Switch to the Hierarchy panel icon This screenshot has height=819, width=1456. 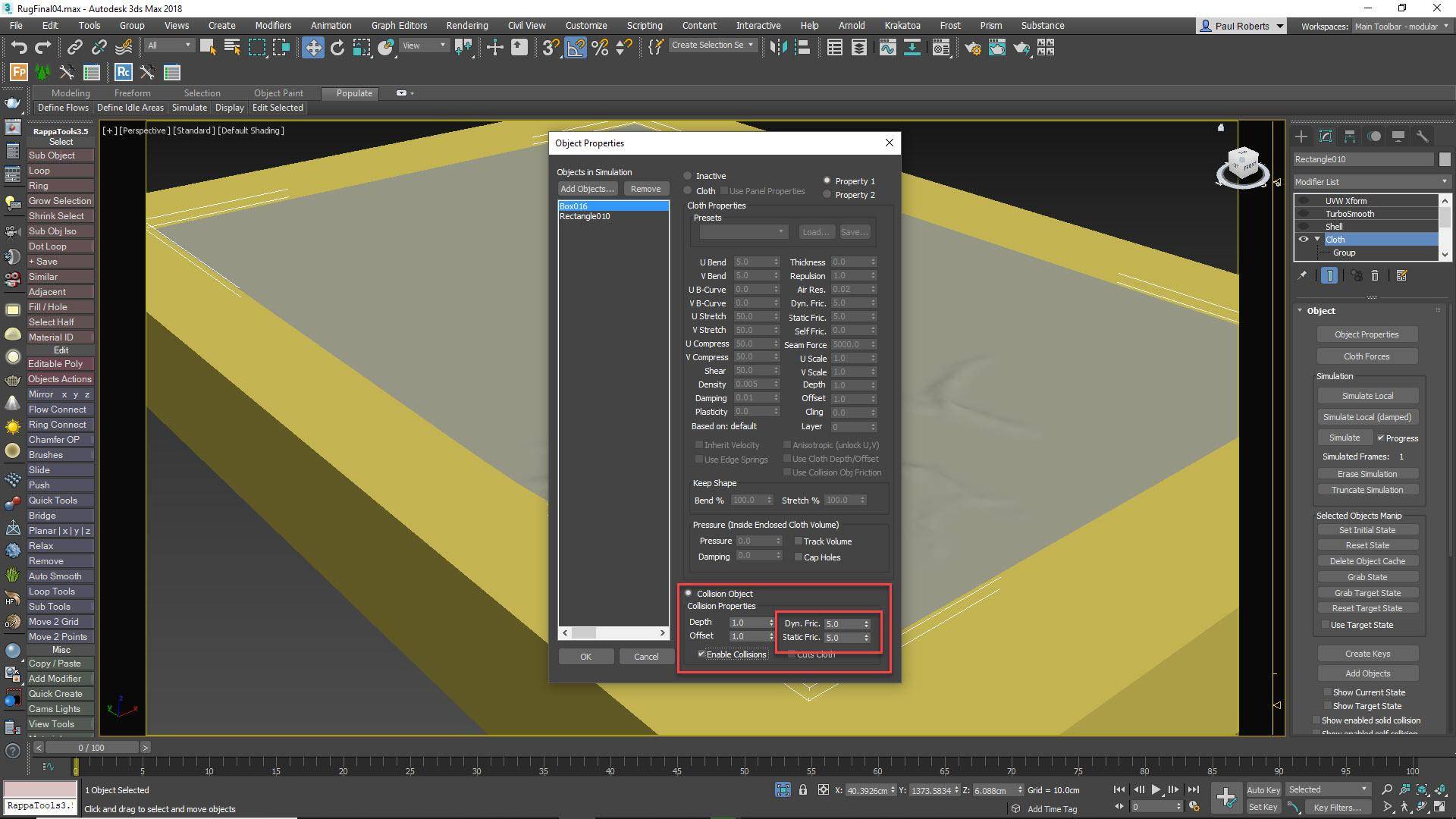point(1349,136)
